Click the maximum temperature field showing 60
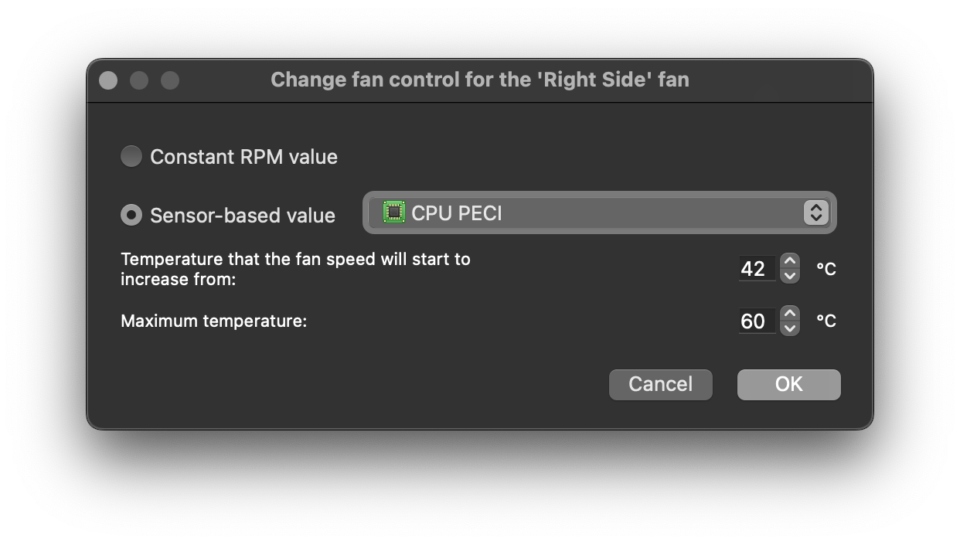Viewport: 960px width, 544px height. pyautogui.click(x=757, y=321)
